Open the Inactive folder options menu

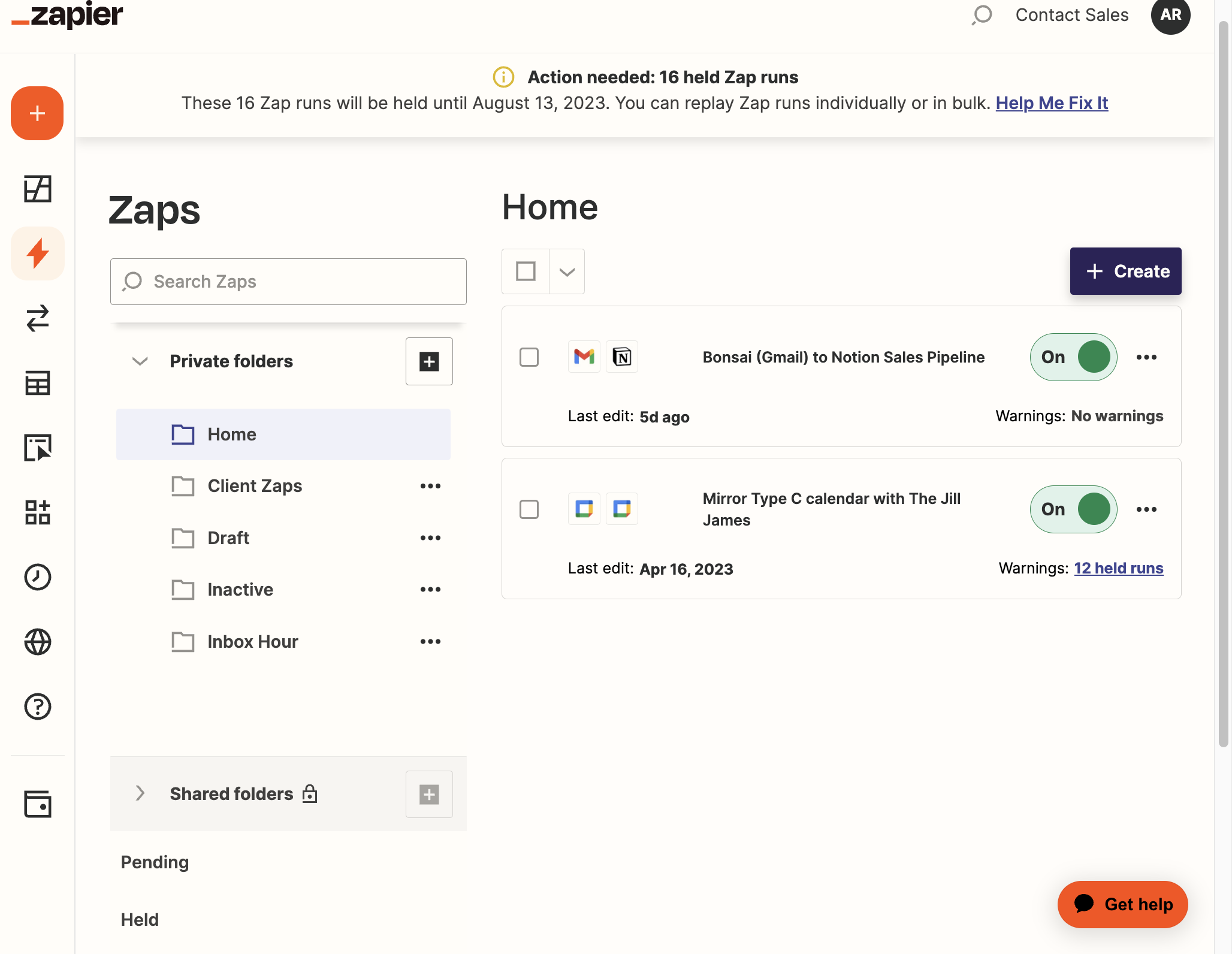[x=430, y=590]
